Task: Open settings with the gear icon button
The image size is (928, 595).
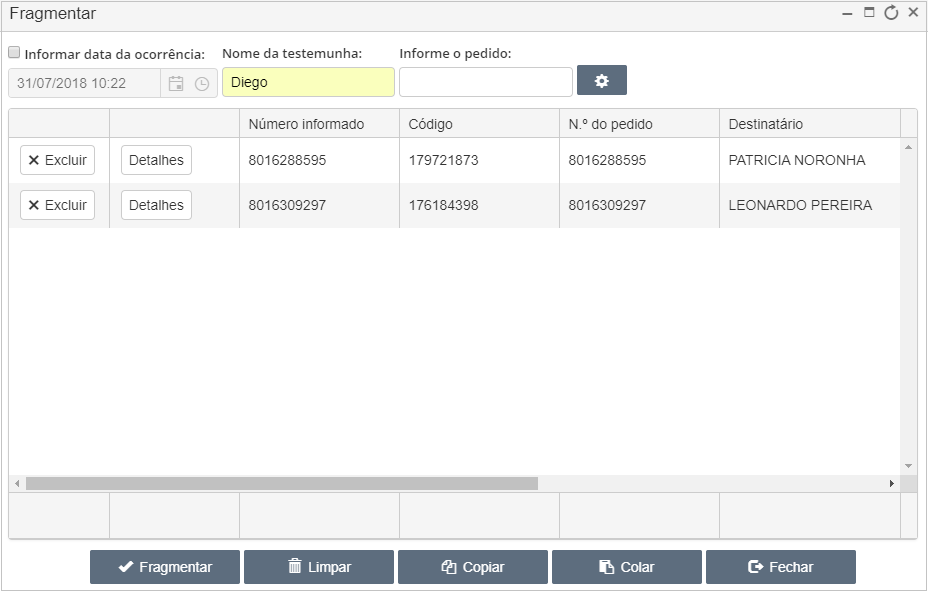Action: point(601,81)
